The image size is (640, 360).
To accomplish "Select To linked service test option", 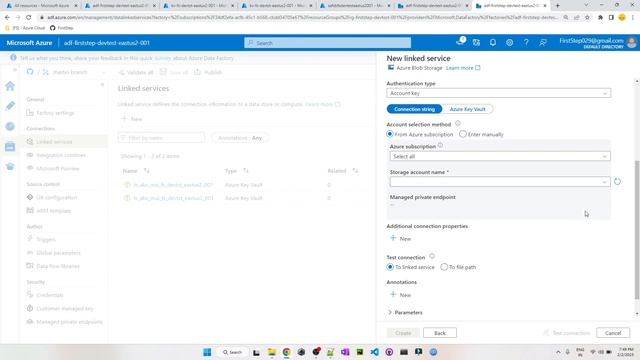I will [390, 267].
